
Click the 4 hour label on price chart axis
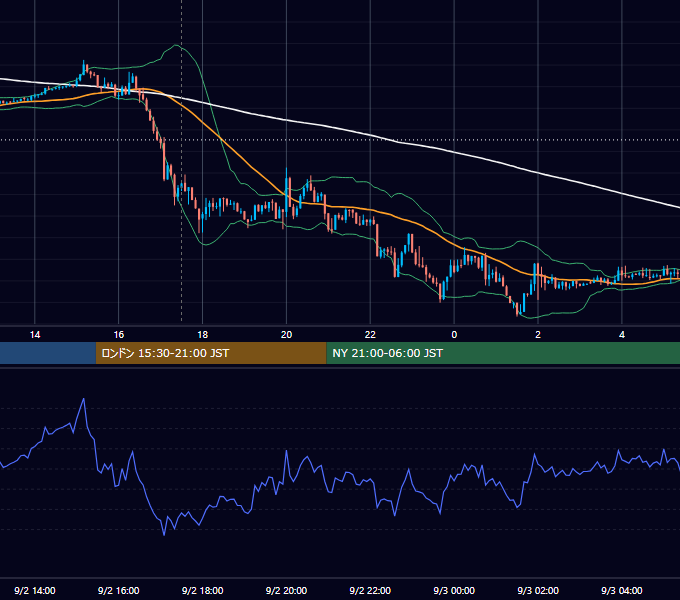[622, 335]
